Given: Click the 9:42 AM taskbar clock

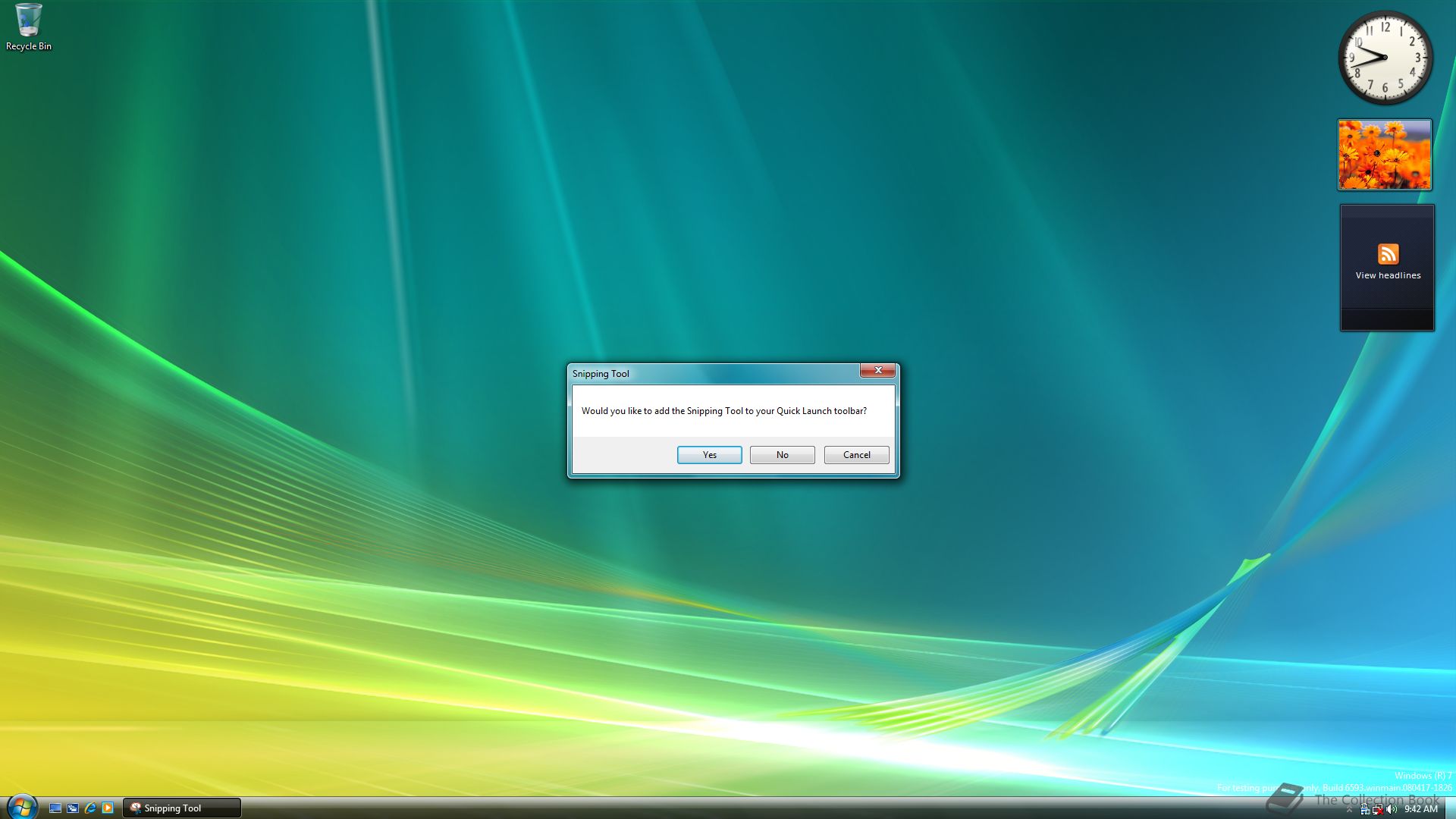Looking at the screenshot, I should tap(1420, 809).
